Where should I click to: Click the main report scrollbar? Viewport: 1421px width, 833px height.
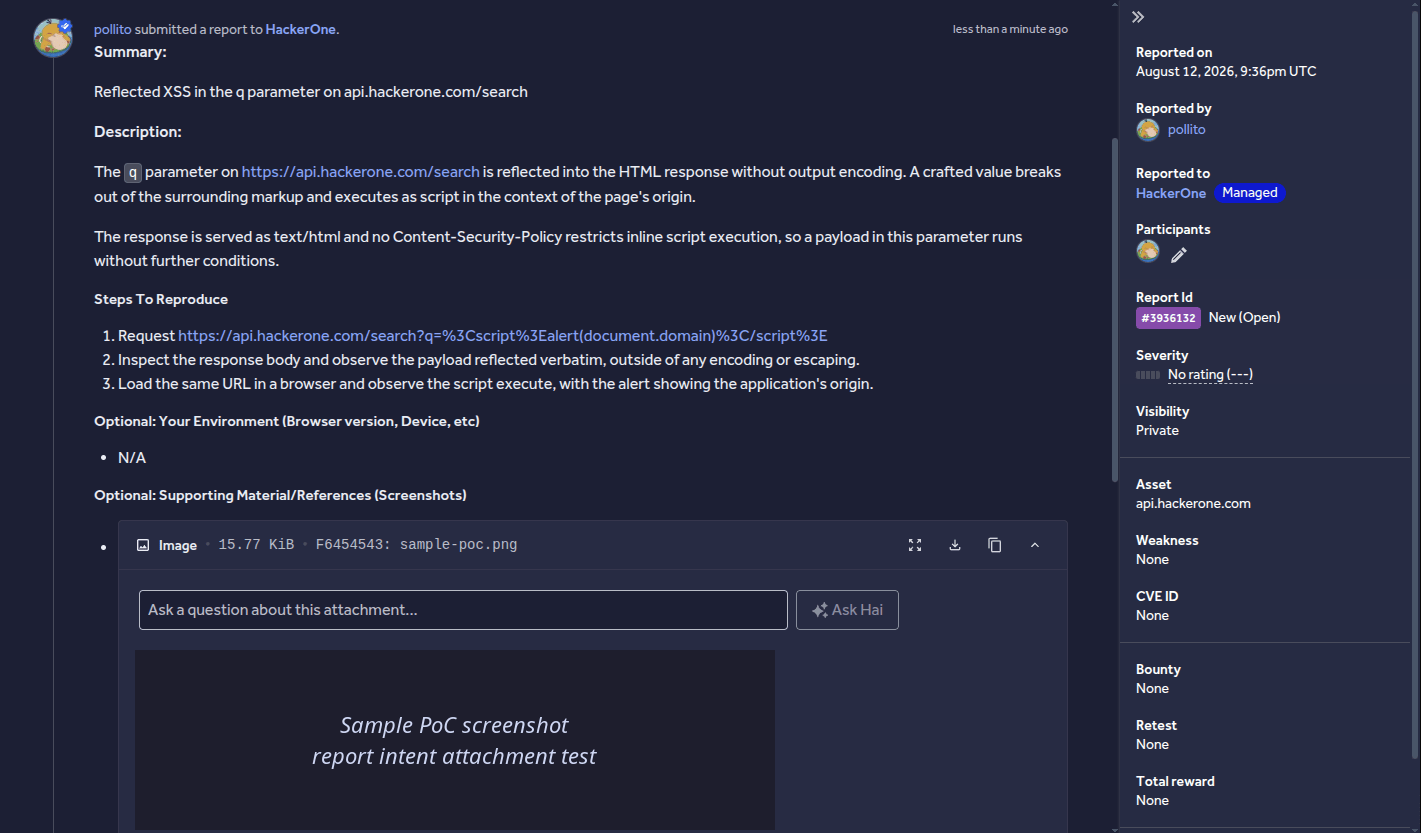tap(1115, 310)
